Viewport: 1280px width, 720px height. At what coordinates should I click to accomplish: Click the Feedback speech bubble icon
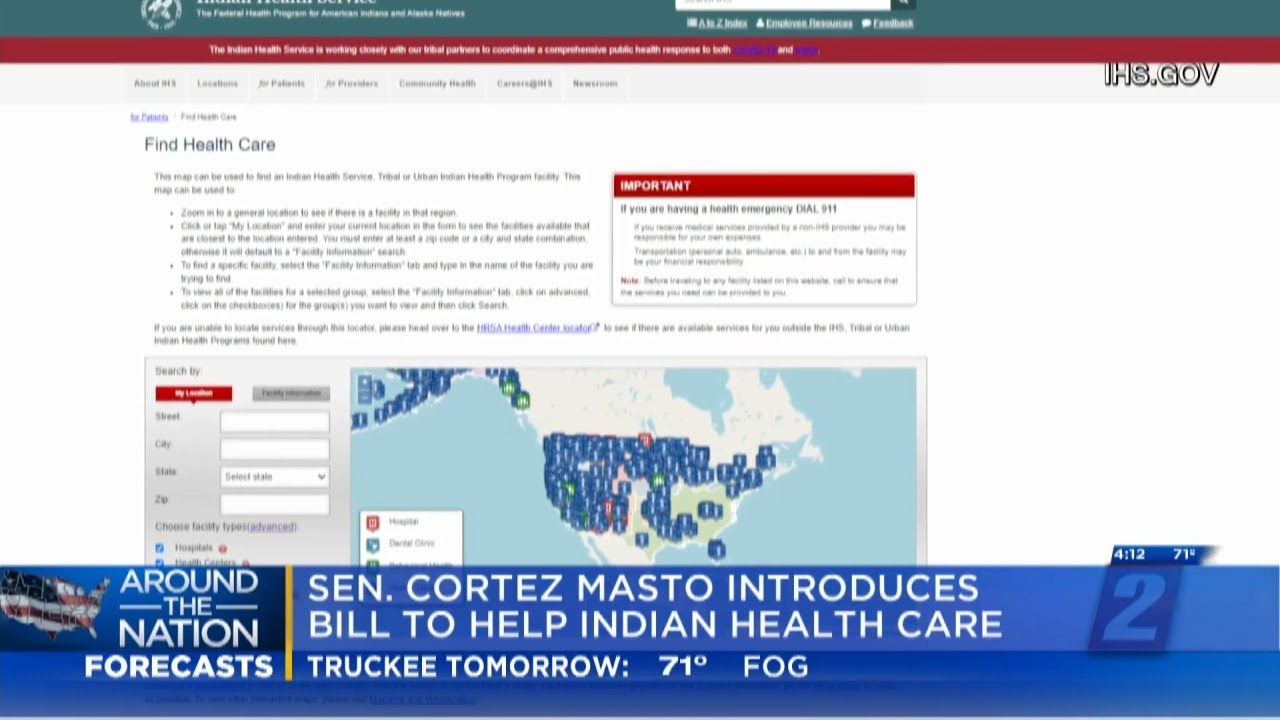tap(866, 23)
